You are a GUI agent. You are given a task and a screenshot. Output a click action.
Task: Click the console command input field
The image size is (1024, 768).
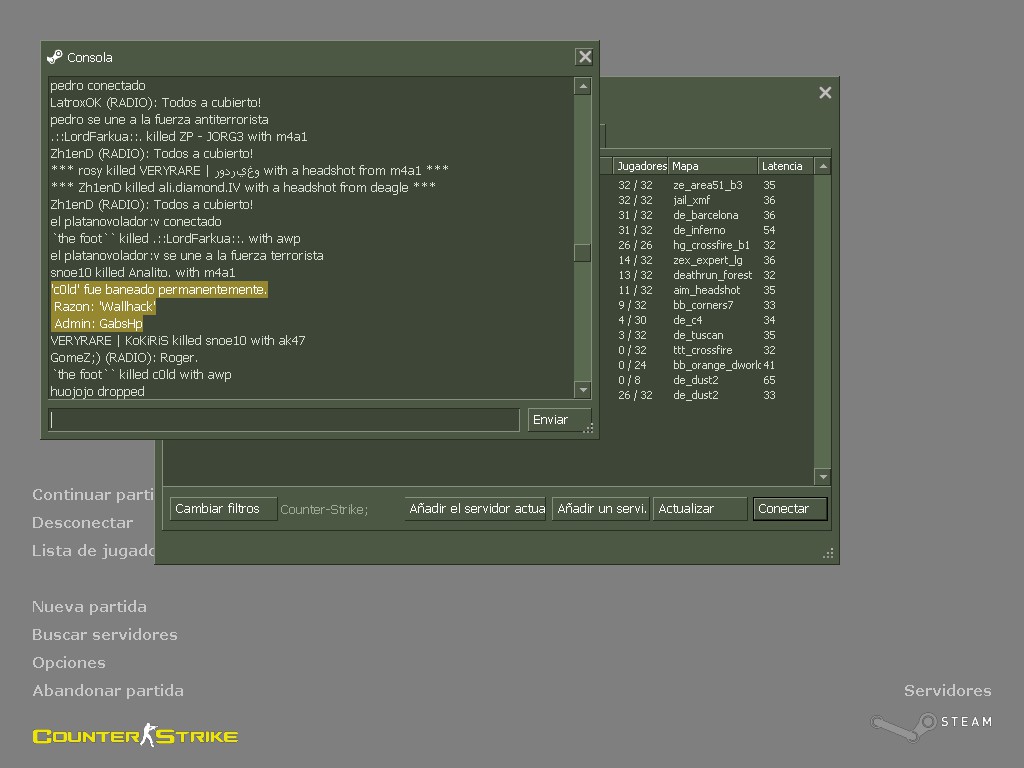(x=284, y=420)
